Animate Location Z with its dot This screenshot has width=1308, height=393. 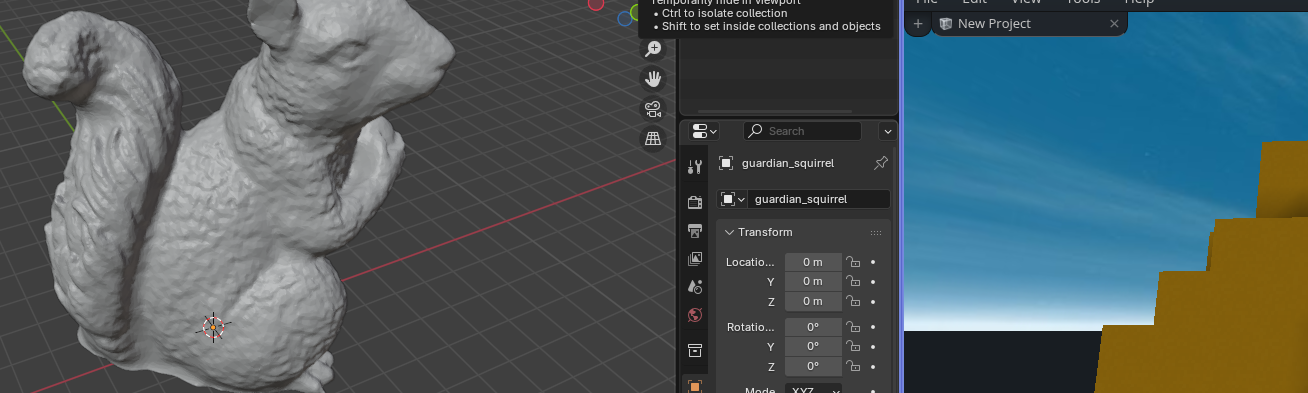(873, 302)
